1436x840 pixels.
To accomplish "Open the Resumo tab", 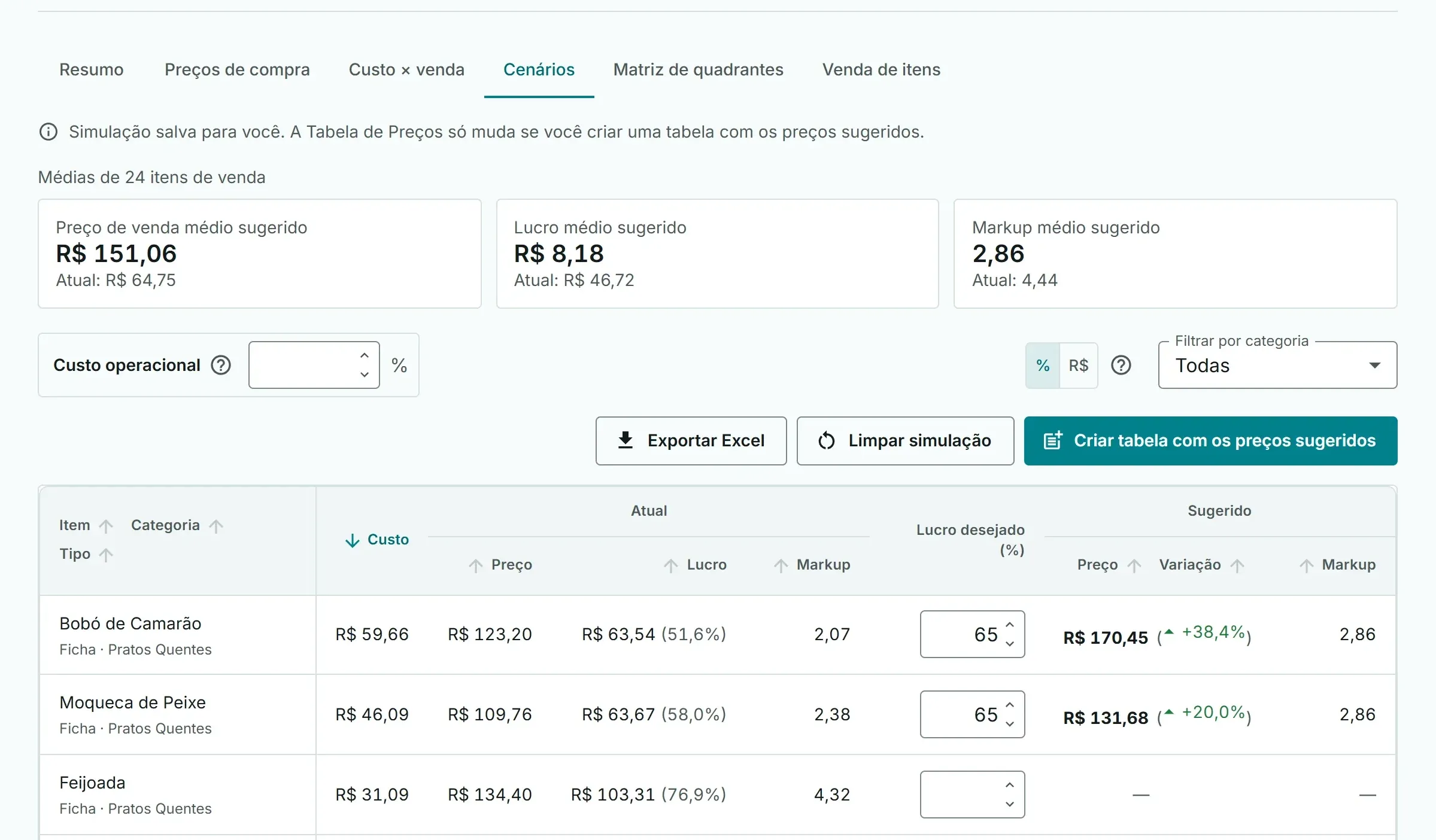I will click(x=92, y=69).
